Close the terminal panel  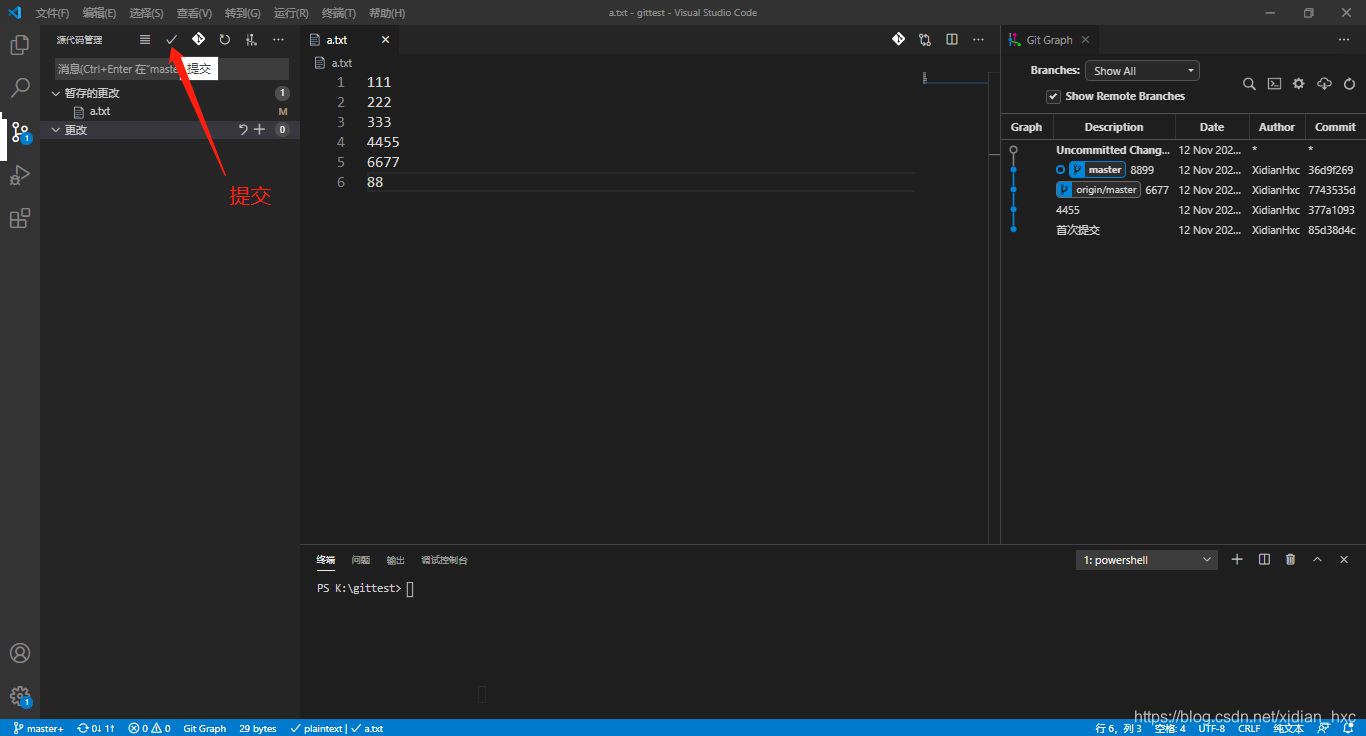(x=1344, y=560)
